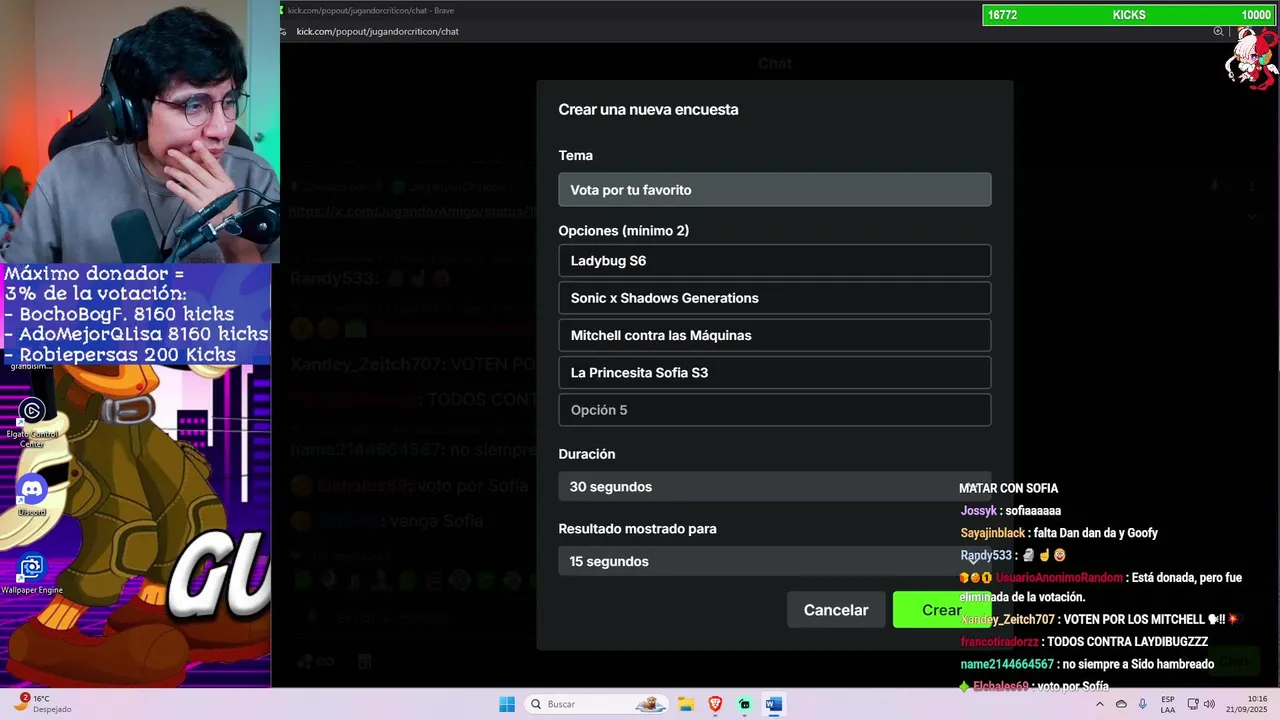The image size is (1280, 720).
Task: Edit the 'Mitchell contra las Máquinas' option
Action: coord(775,335)
